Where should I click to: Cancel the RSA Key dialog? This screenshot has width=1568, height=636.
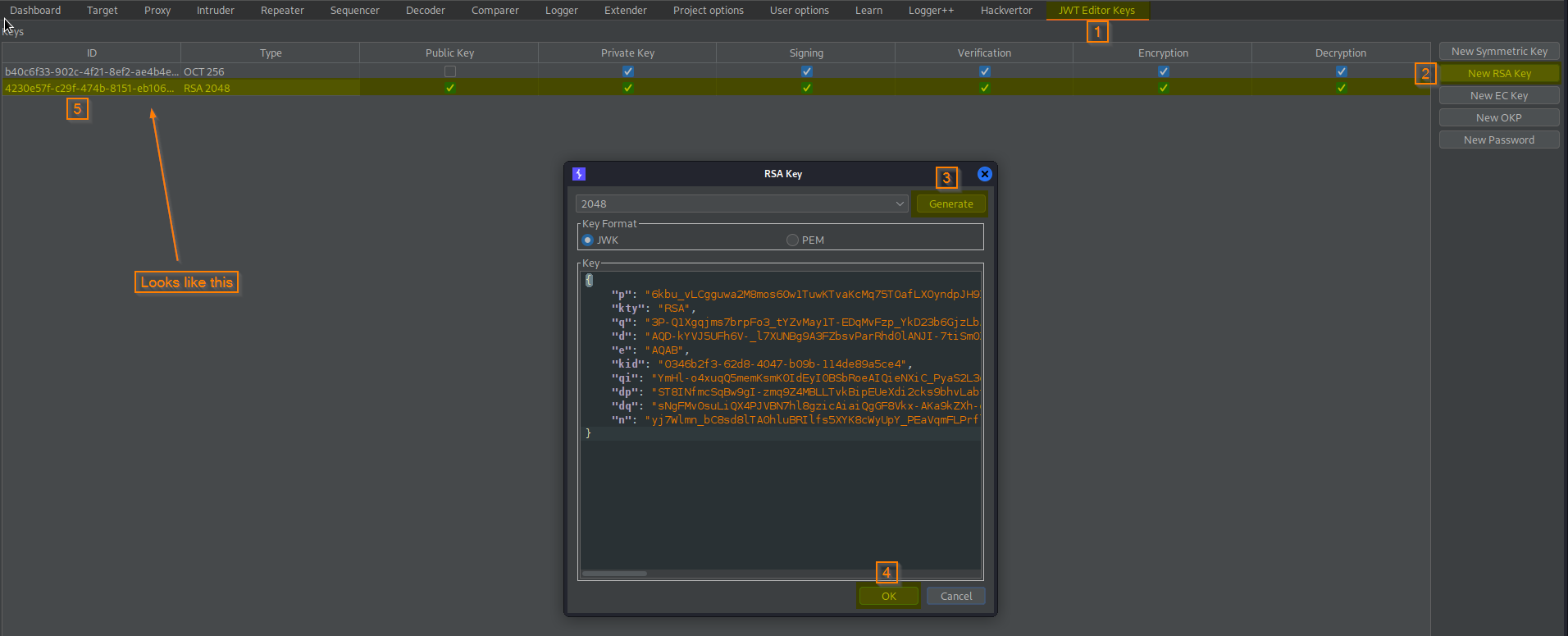(956, 596)
